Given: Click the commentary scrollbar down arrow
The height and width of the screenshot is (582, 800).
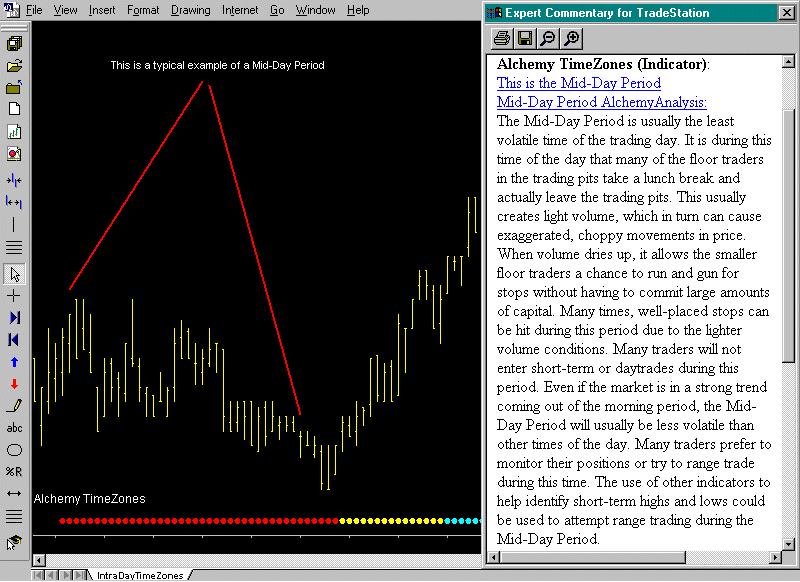Looking at the screenshot, I should point(788,544).
